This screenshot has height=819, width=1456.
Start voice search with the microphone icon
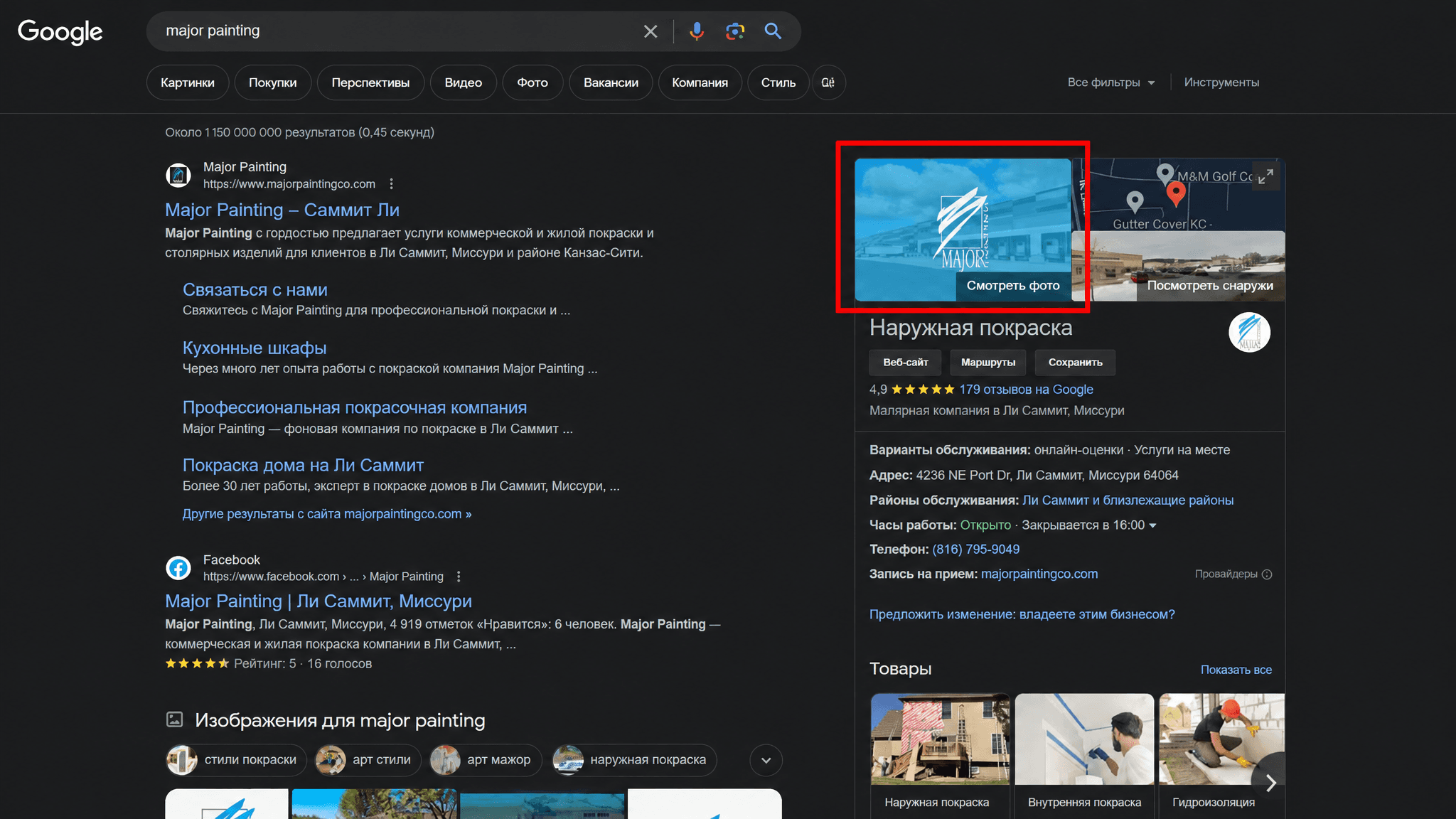click(697, 31)
